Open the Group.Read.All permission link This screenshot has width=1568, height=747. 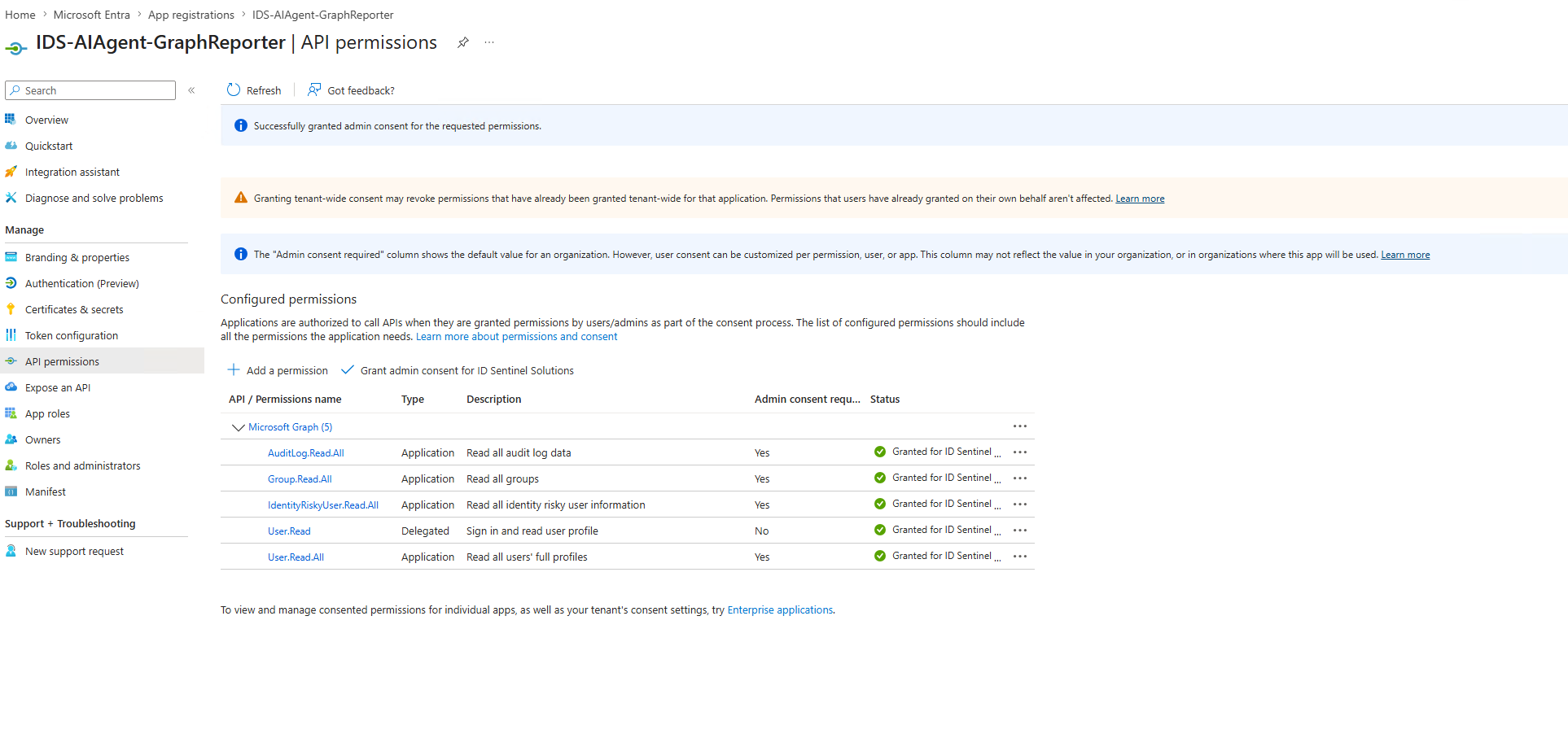click(x=300, y=479)
